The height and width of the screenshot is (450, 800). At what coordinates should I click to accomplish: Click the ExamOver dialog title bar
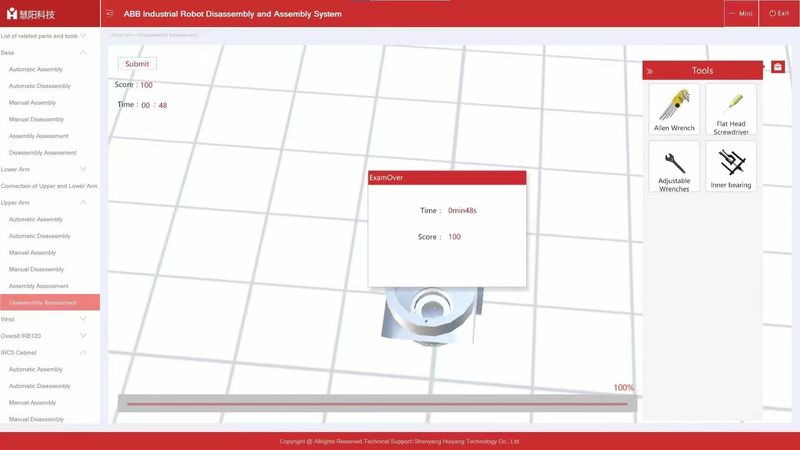(x=447, y=178)
